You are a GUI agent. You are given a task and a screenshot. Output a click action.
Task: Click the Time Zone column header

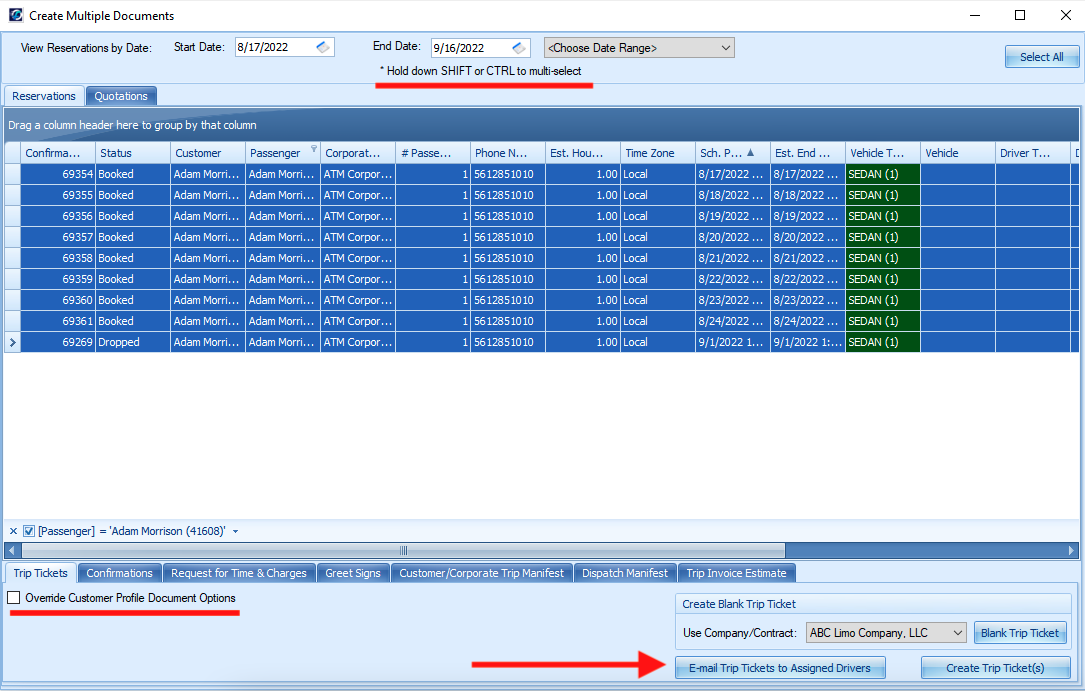point(658,153)
